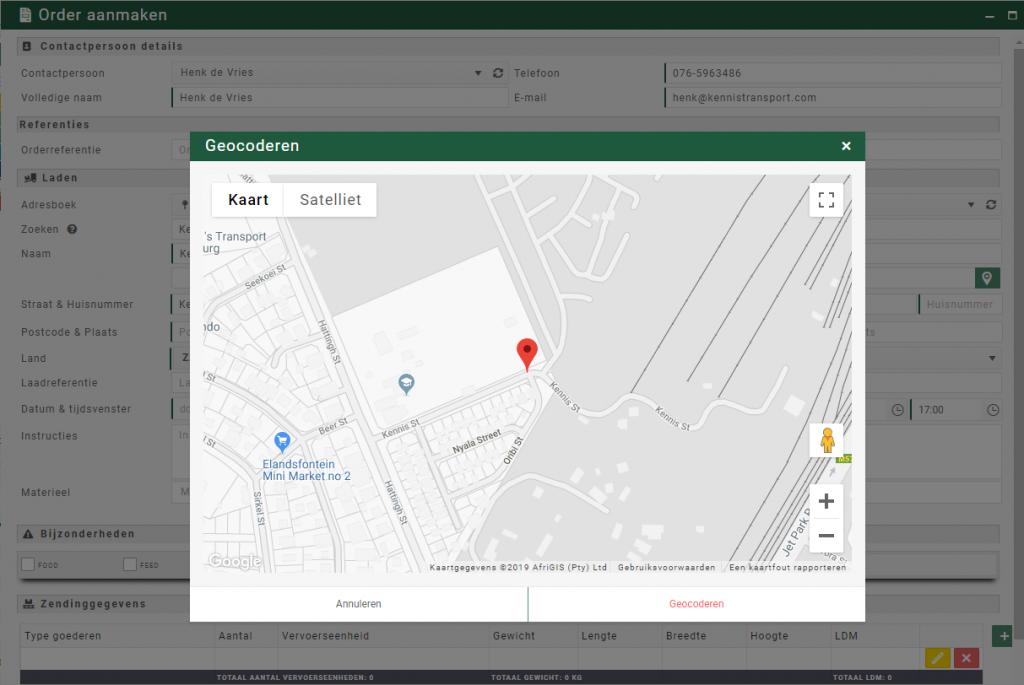Zoom out on the map

(x=826, y=536)
